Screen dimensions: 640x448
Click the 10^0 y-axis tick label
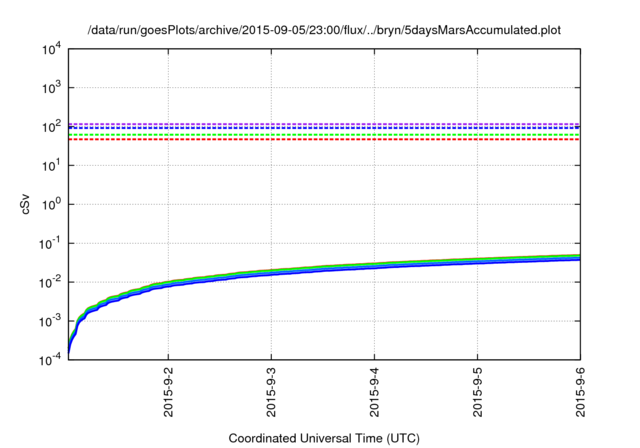click(51, 204)
